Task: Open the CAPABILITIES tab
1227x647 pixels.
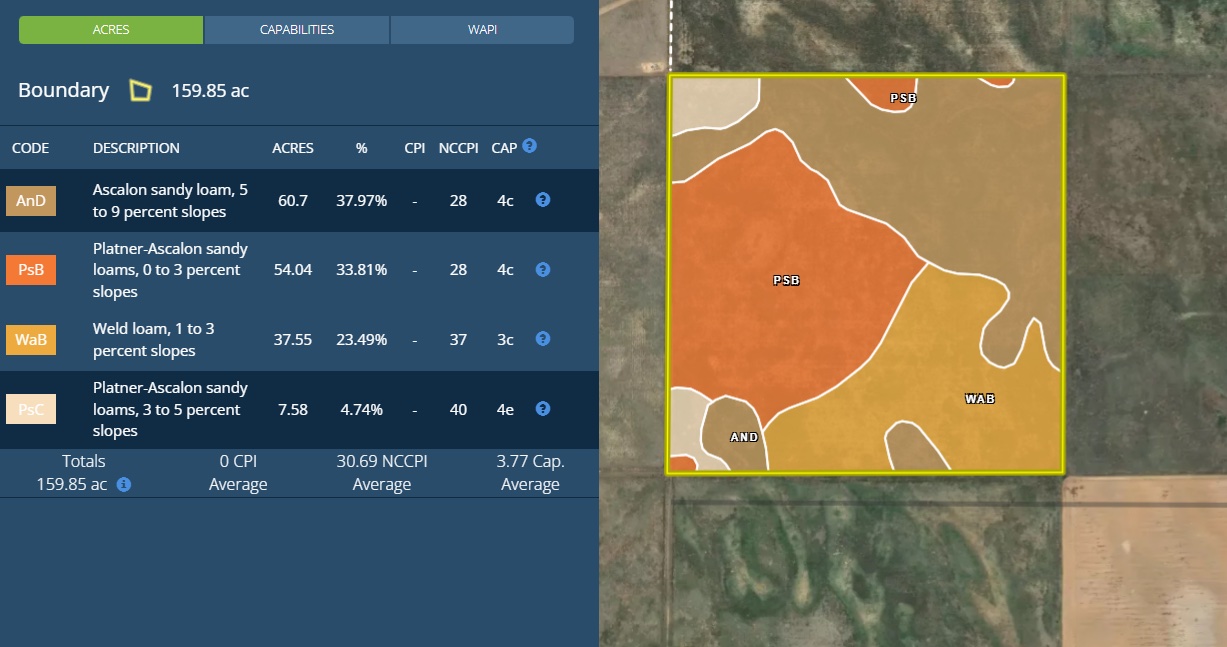Action: coord(297,30)
